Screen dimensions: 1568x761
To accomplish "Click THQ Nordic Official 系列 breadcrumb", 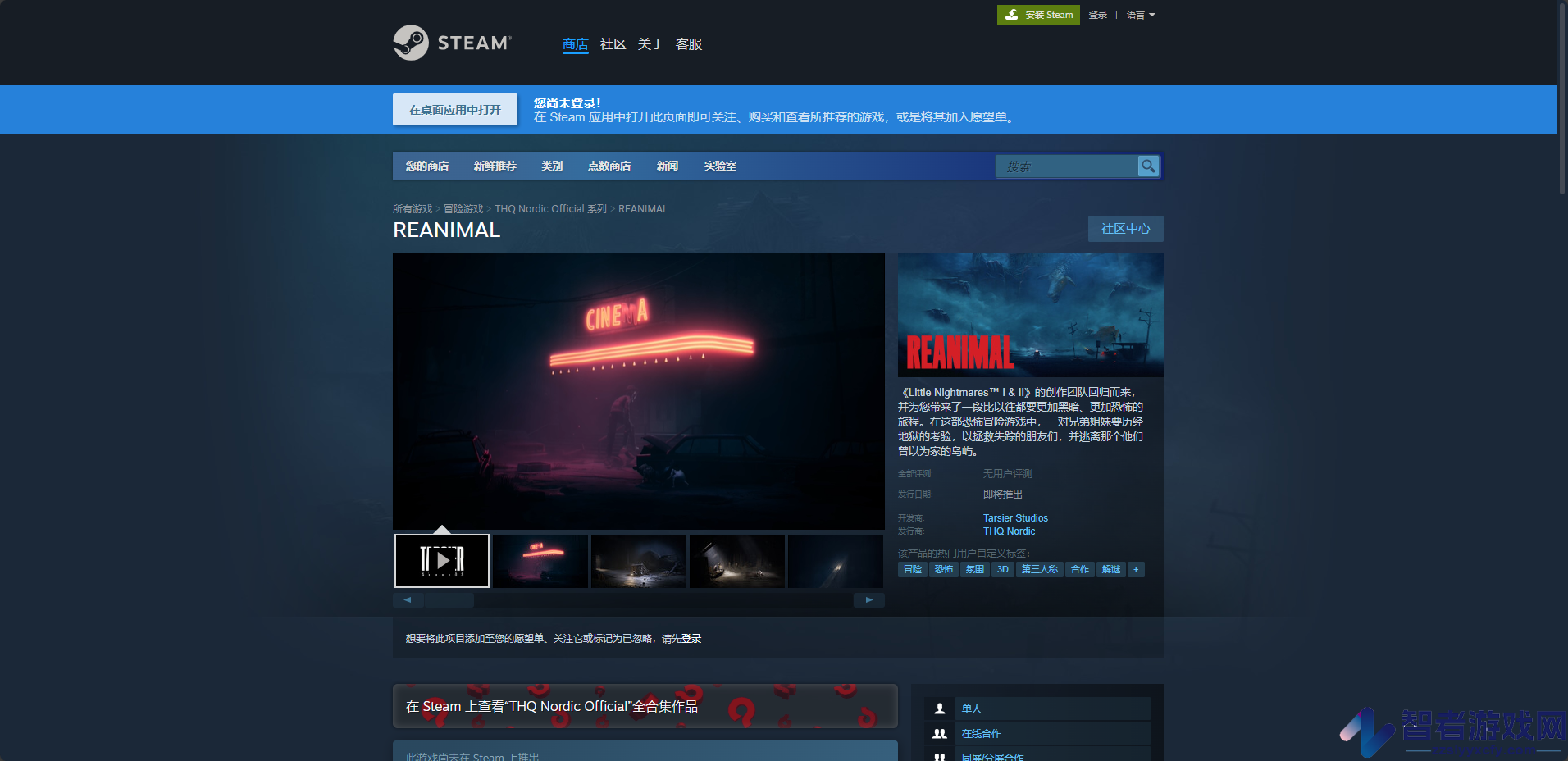I will 550,209.
